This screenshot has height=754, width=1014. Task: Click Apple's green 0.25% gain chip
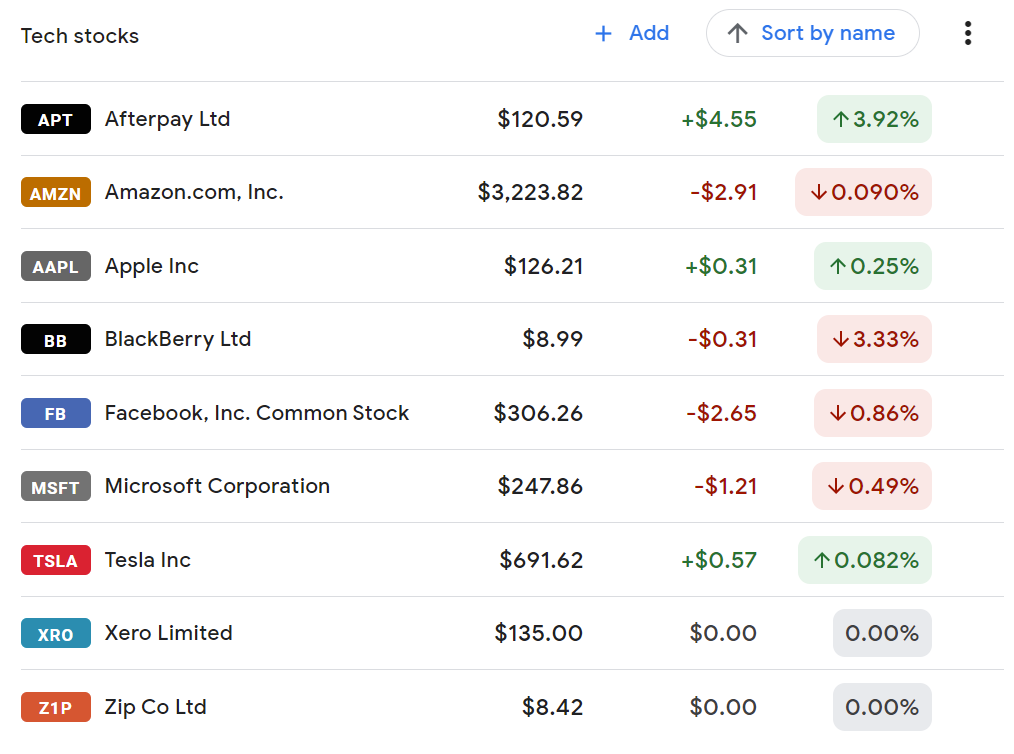(872, 266)
